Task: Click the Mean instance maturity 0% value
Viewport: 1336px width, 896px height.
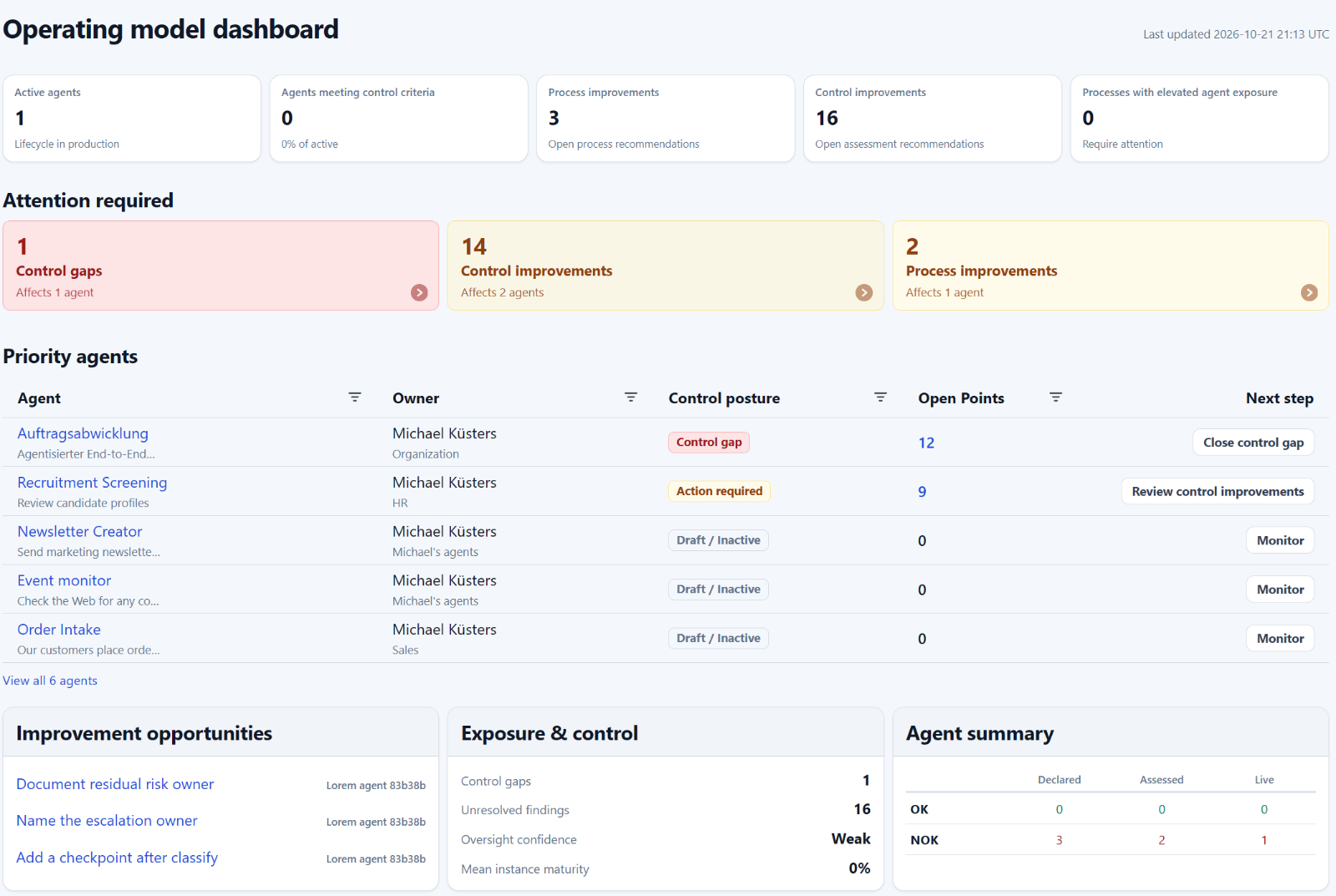Action: click(859, 868)
